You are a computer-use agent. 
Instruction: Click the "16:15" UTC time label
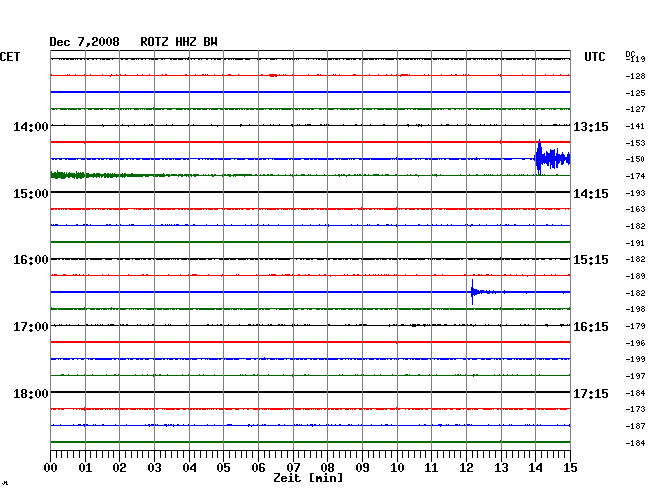pyautogui.click(x=591, y=327)
